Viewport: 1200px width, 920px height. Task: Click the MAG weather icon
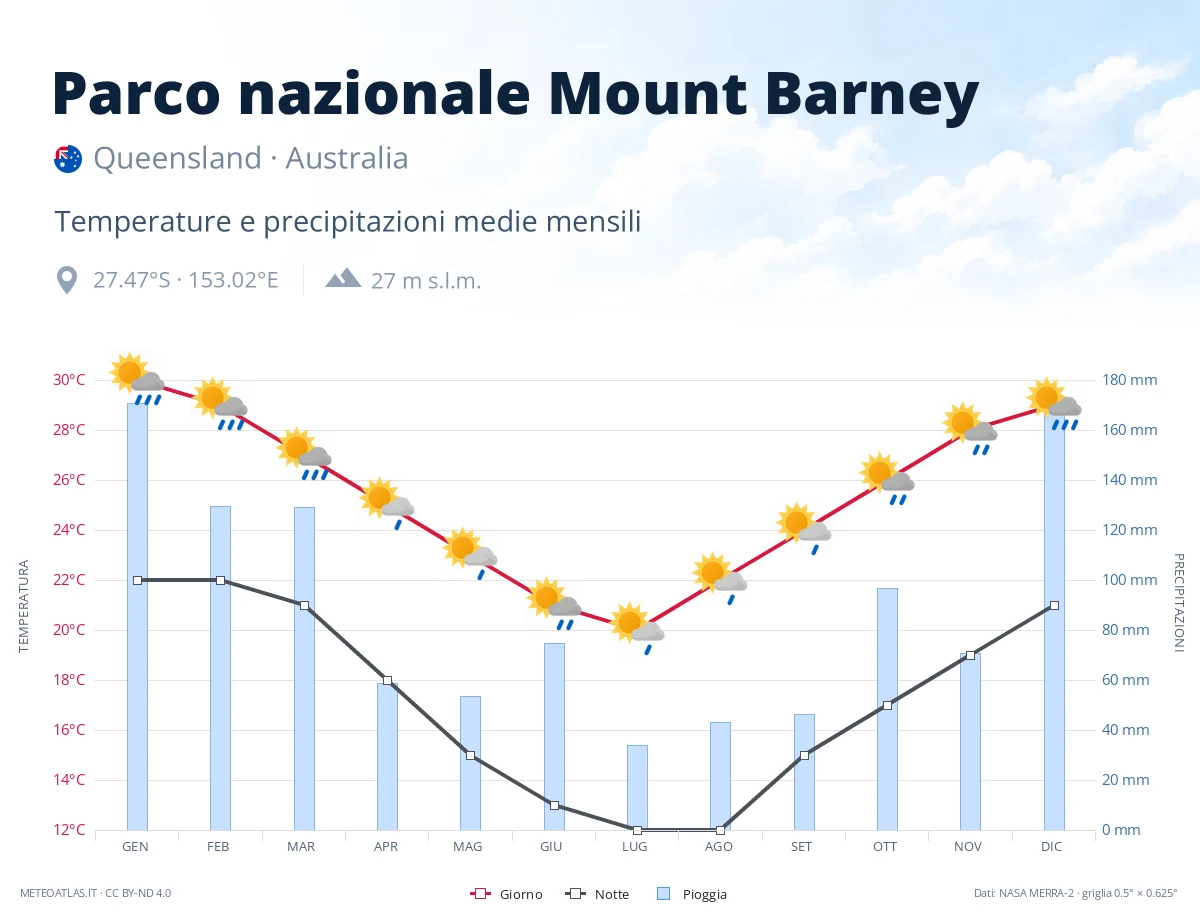pos(470,553)
